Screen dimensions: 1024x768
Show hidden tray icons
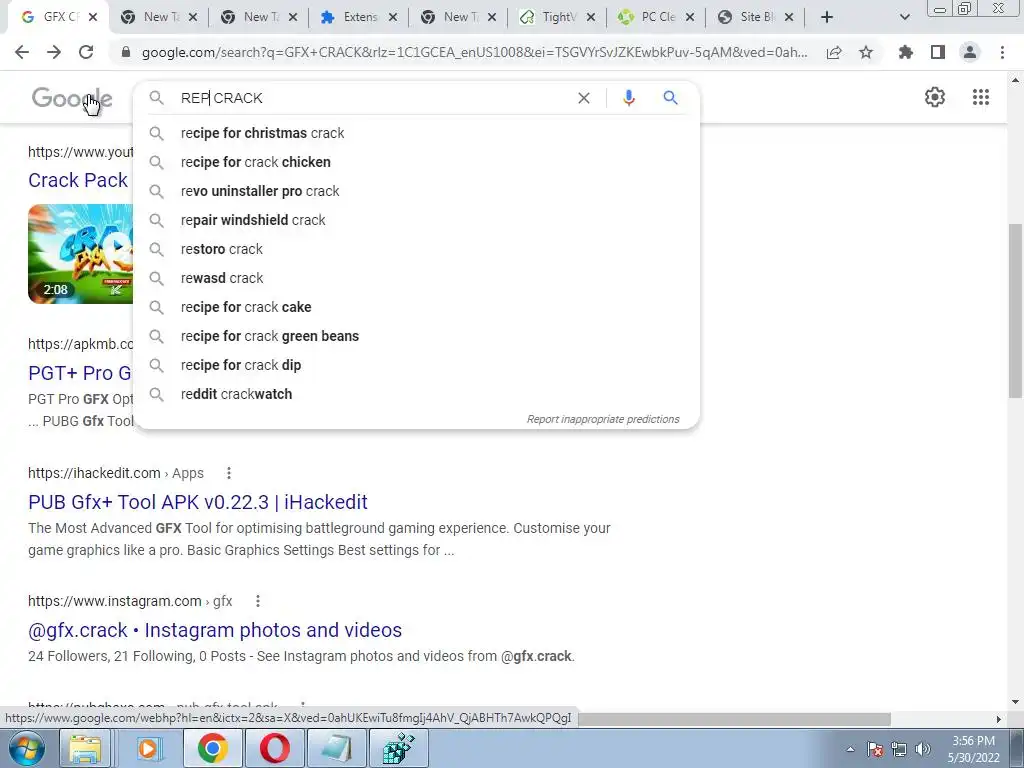coord(850,749)
